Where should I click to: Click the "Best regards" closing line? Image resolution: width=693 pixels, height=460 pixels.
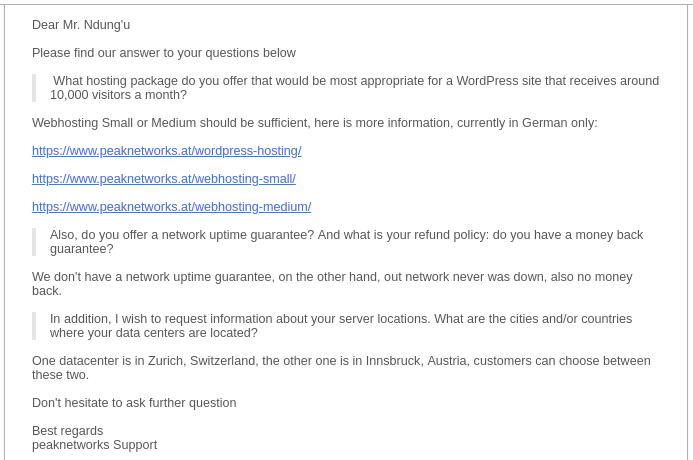pos(68,431)
